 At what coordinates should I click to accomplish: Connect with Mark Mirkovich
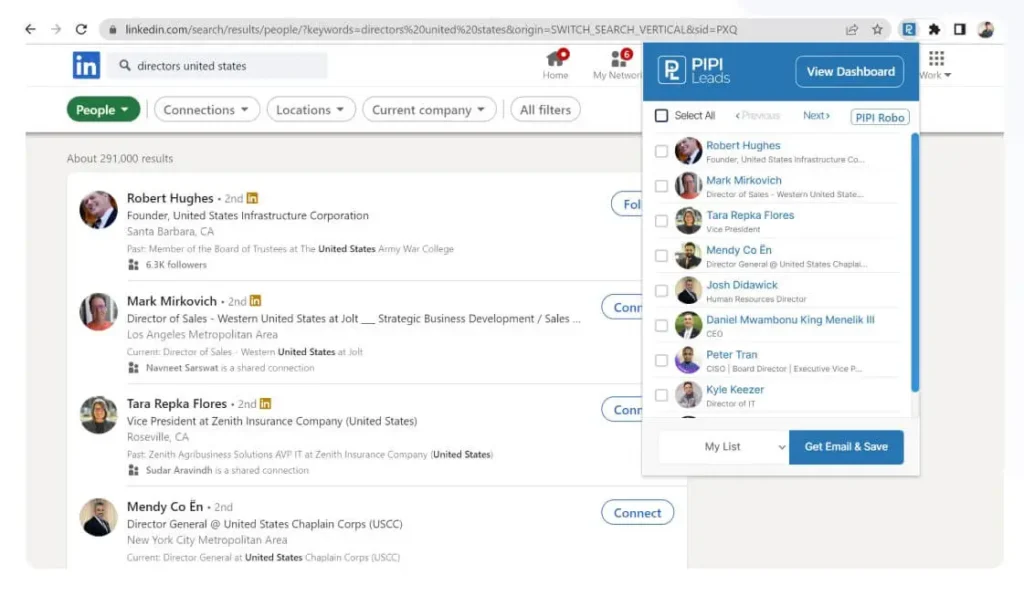pyautogui.click(x=622, y=307)
